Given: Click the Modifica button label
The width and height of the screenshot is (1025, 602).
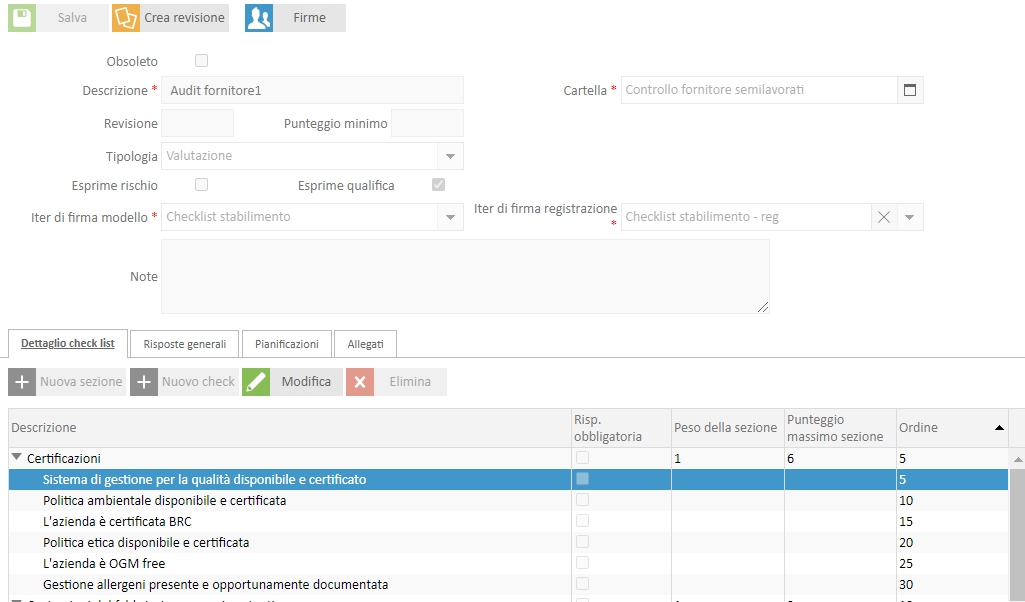Looking at the screenshot, I should coord(306,382).
